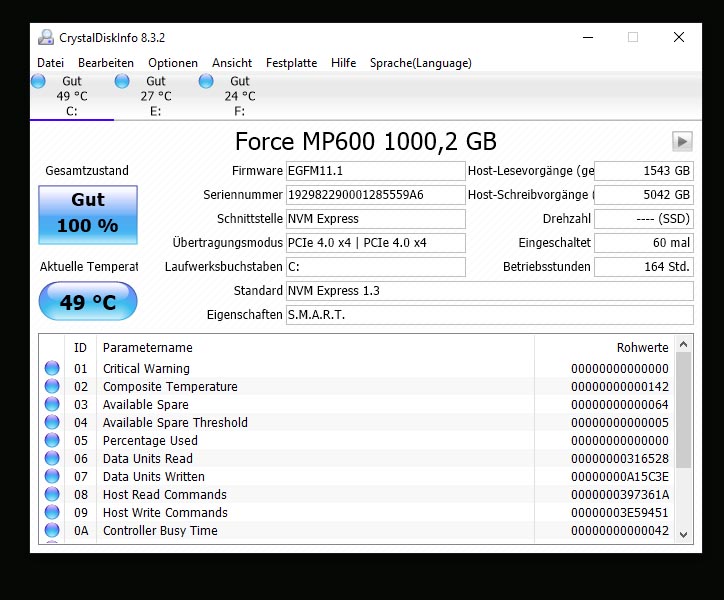Click status orb for Composite Temperature row
This screenshot has width=724, height=600.
[52, 386]
